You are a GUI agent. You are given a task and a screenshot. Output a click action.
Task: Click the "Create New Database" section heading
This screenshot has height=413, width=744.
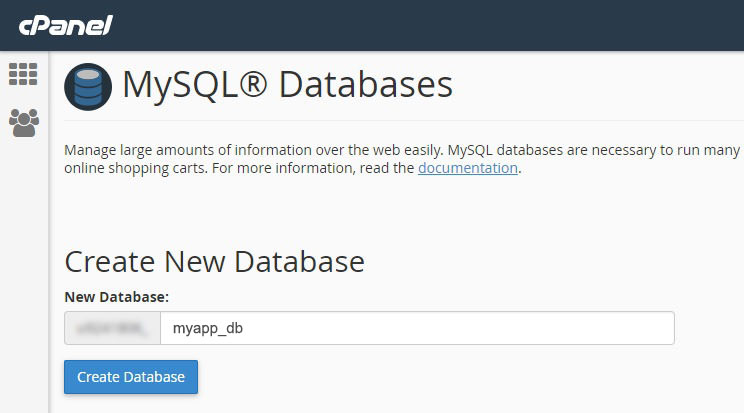tap(214, 262)
